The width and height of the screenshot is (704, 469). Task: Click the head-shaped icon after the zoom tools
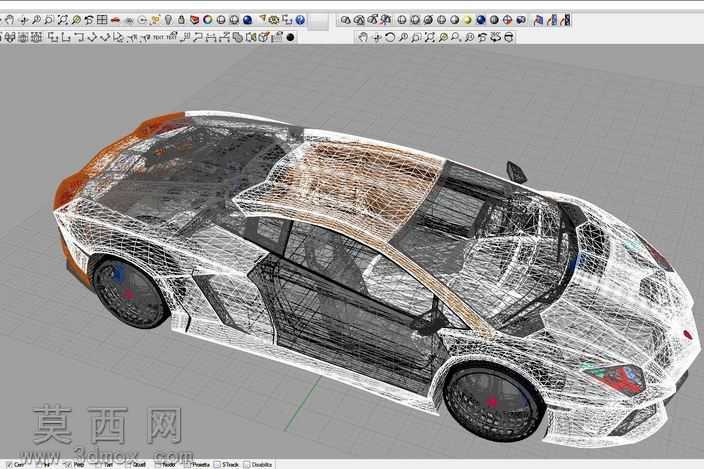(509, 37)
